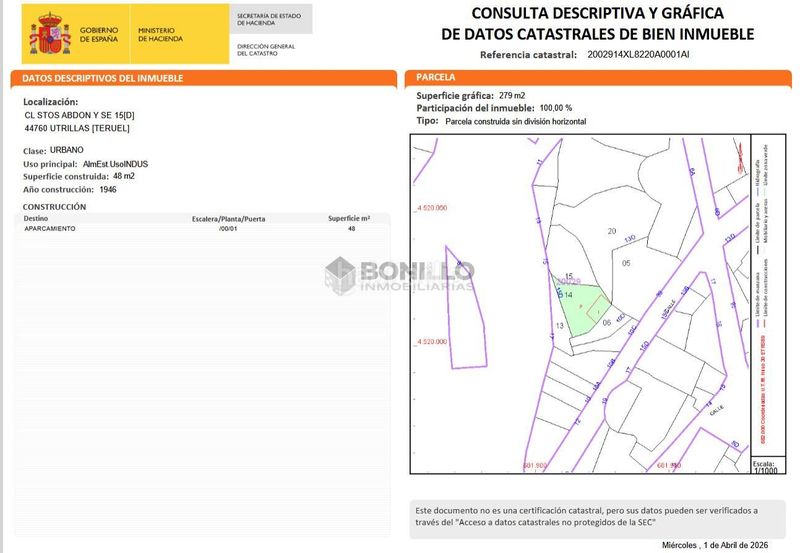This screenshot has height=553, width=800.
Task: Click the green highlighted parcel on the map
Action: pos(581,311)
